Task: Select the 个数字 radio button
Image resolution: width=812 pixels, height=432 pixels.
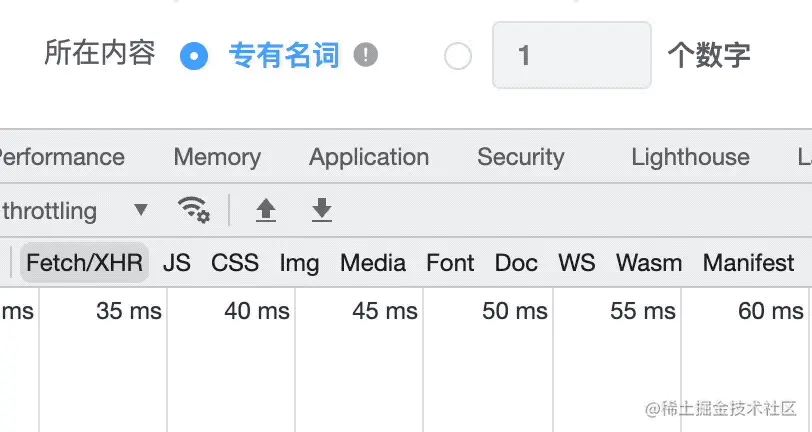Action: point(458,56)
